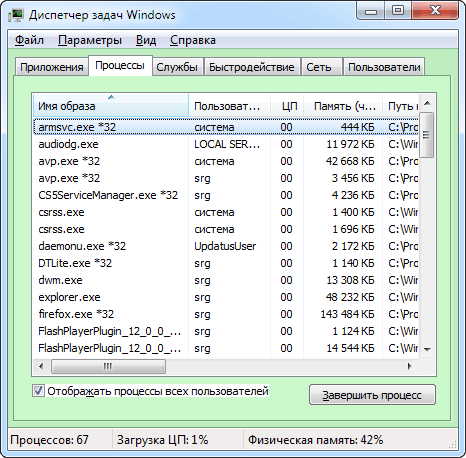Screen dimensions: 466x458
Task: Click the Task Manager title bar icon
Action: (x=16, y=15)
